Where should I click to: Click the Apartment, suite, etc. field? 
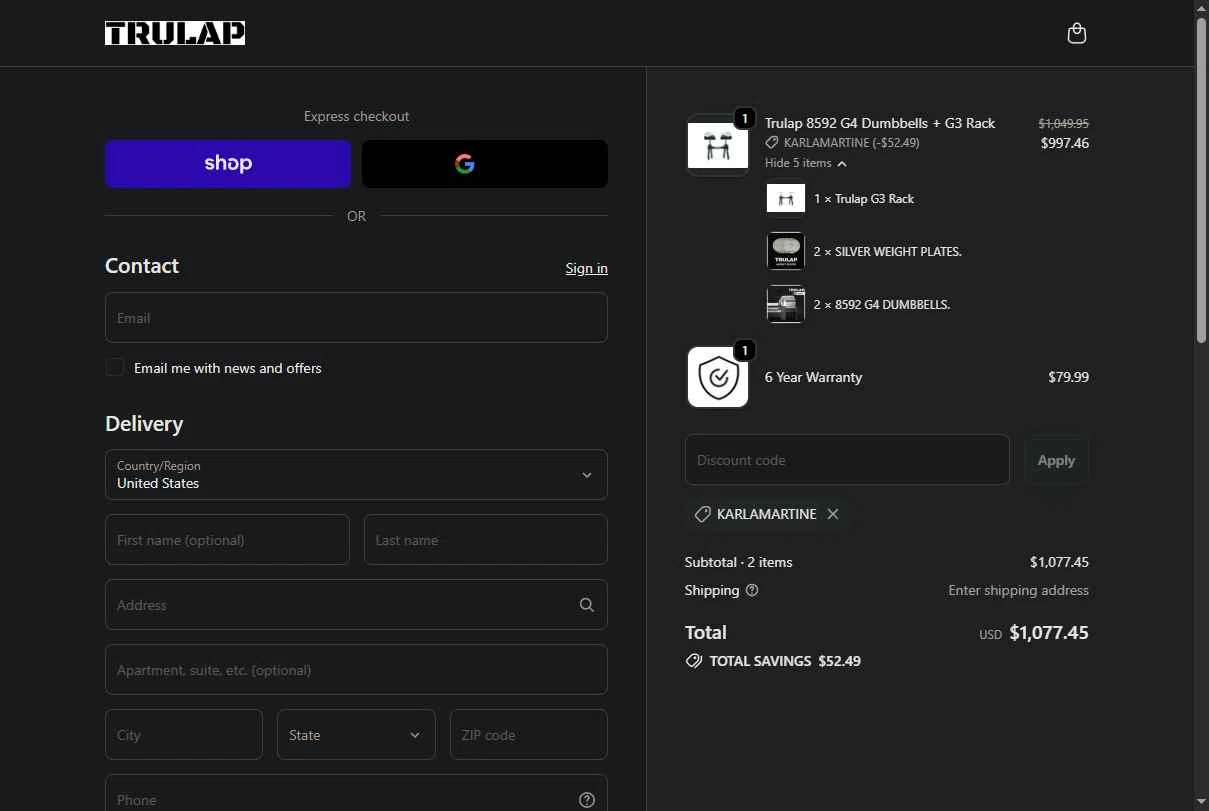(356, 670)
